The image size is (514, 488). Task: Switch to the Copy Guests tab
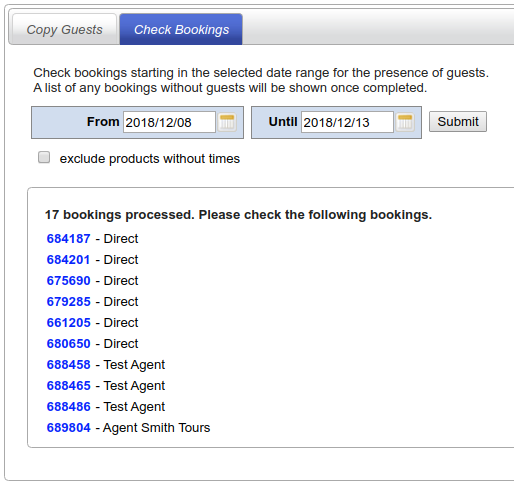[x=64, y=29]
